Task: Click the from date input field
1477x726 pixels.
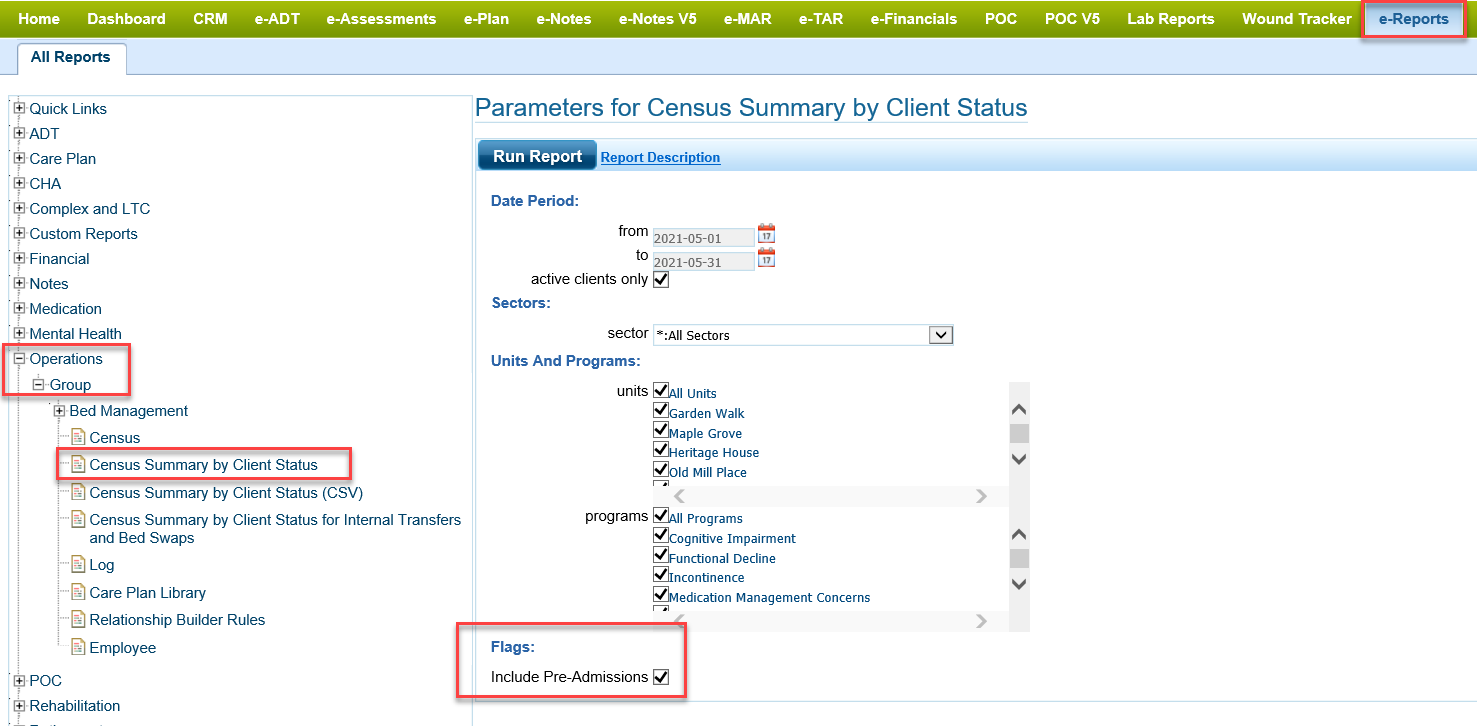Action: pyautogui.click(x=702, y=238)
